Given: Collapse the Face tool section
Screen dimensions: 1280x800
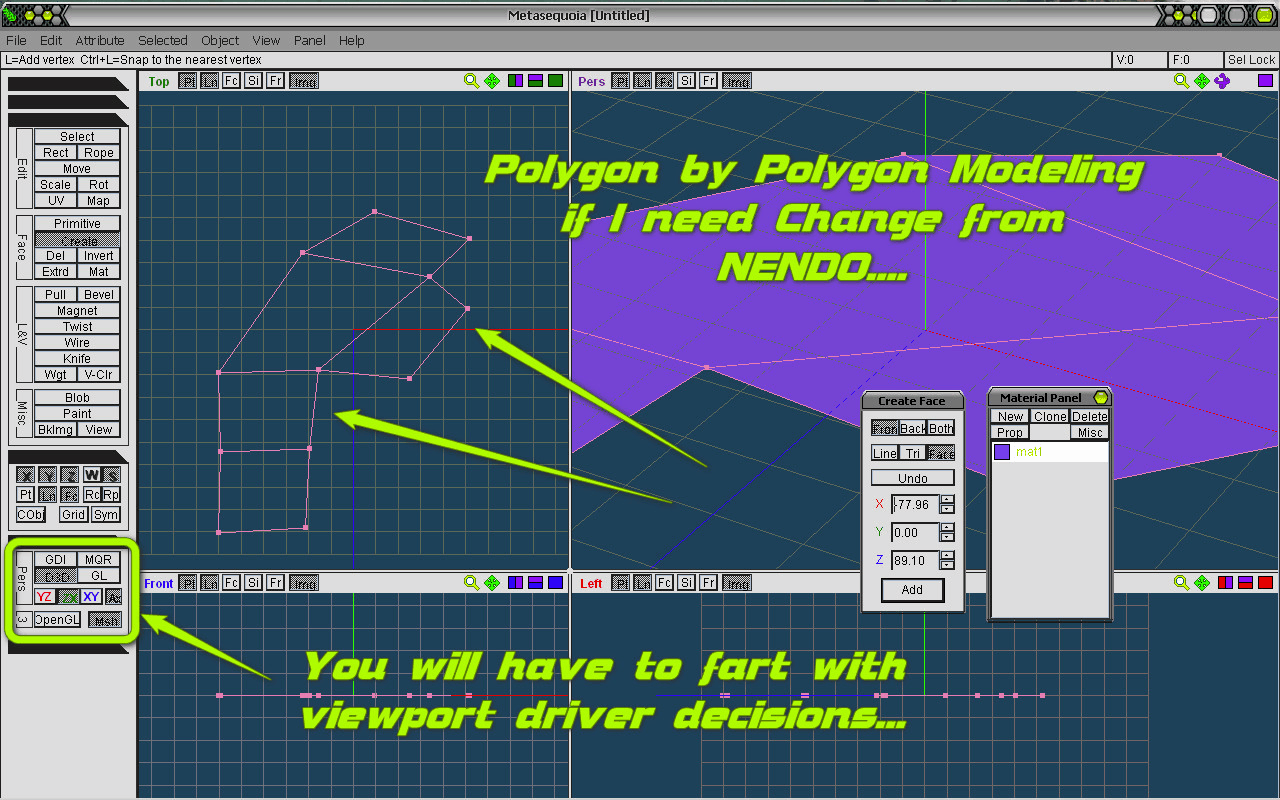Looking at the screenshot, I should click(22, 247).
